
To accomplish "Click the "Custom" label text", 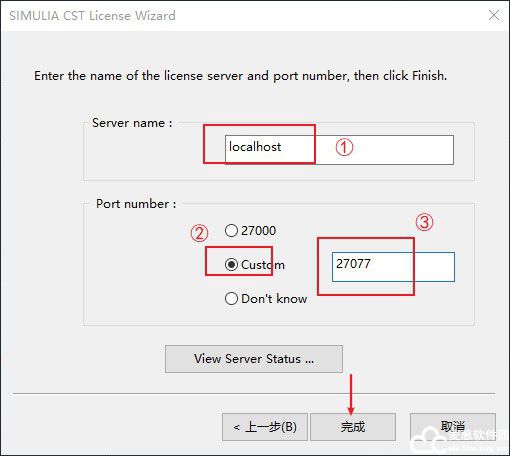I will [x=263, y=265].
